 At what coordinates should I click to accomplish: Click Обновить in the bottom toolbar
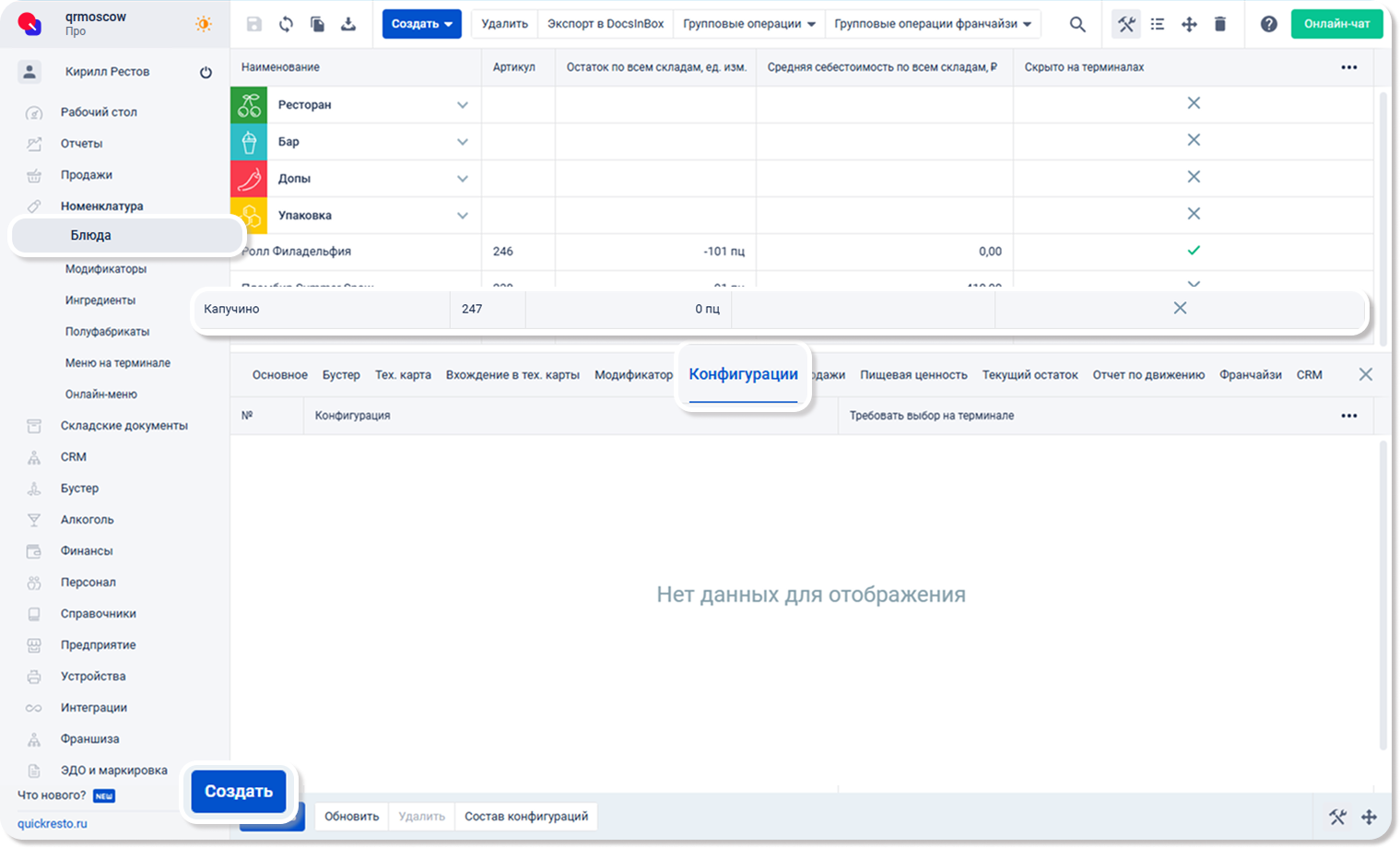click(x=351, y=817)
